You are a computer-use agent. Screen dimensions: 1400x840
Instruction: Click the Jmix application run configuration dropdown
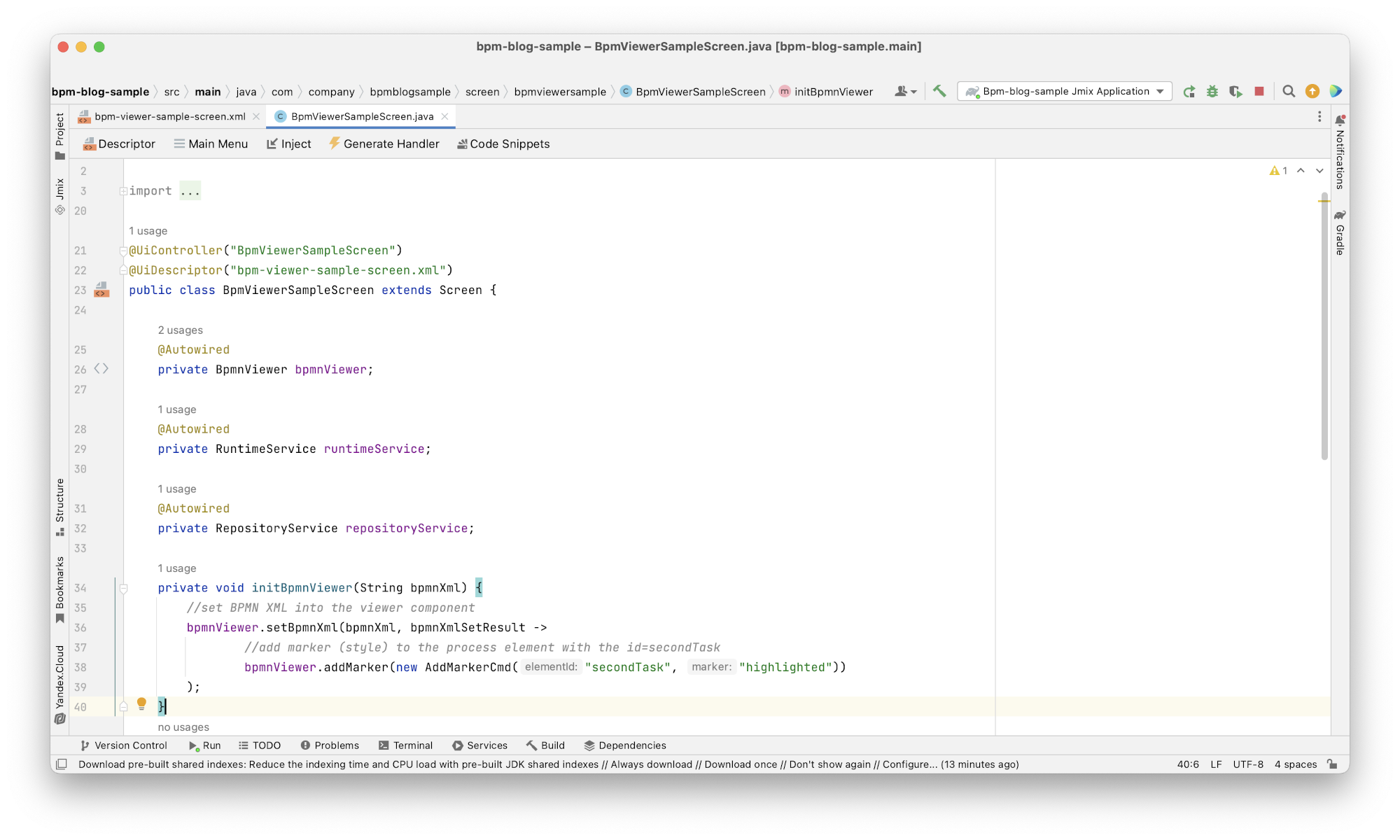[x=1064, y=91]
